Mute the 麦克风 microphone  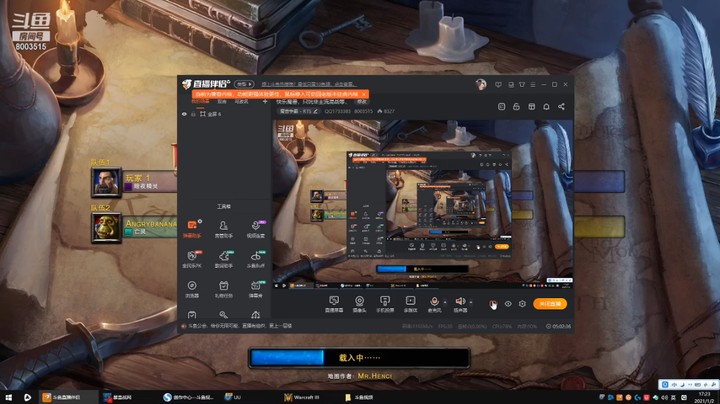434,303
